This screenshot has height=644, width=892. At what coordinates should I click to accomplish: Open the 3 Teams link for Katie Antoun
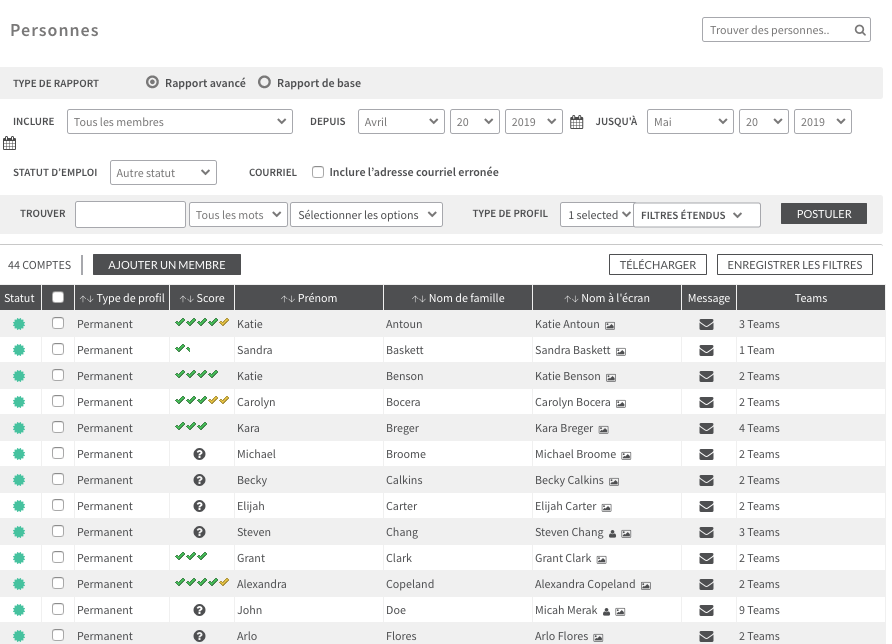(759, 324)
